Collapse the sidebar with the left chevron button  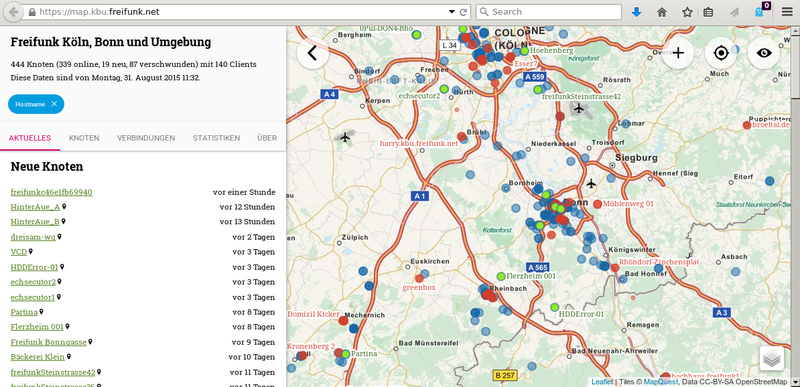pos(312,53)
